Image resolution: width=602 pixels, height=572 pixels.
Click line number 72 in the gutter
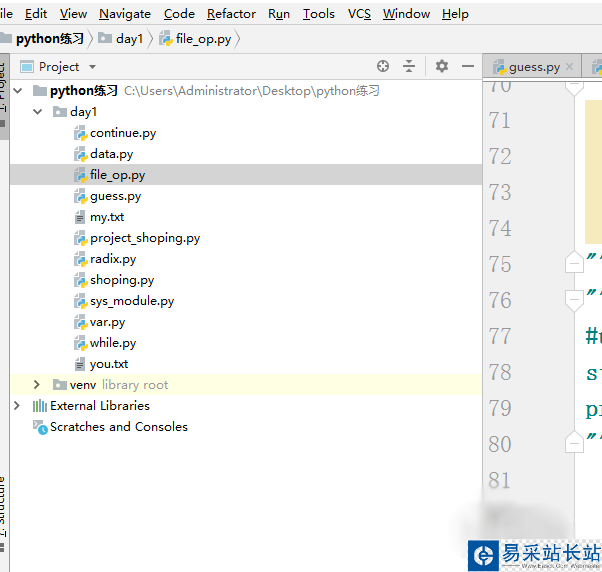click(499, 156)
